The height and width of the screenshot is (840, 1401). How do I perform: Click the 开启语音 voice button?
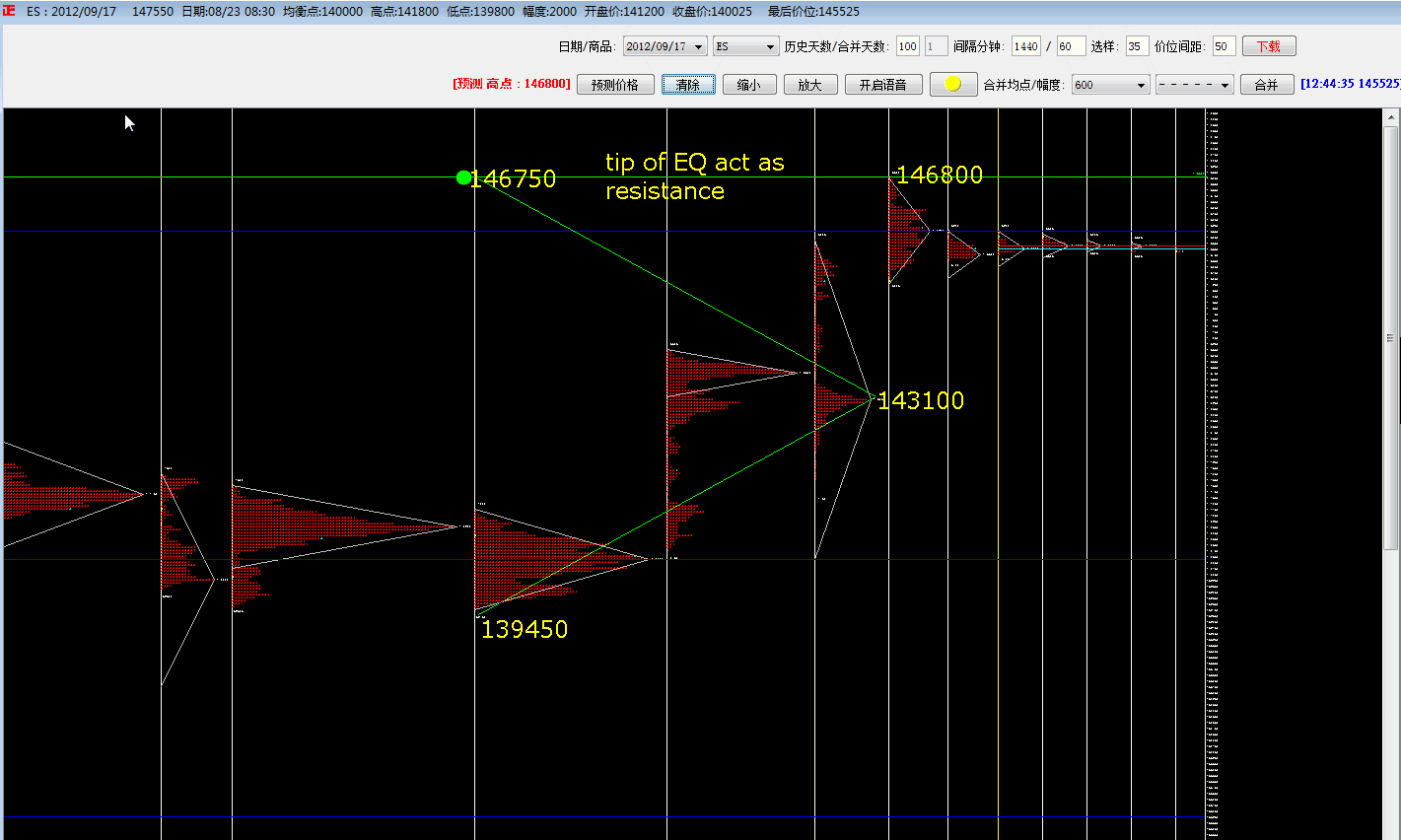(883, 85)
